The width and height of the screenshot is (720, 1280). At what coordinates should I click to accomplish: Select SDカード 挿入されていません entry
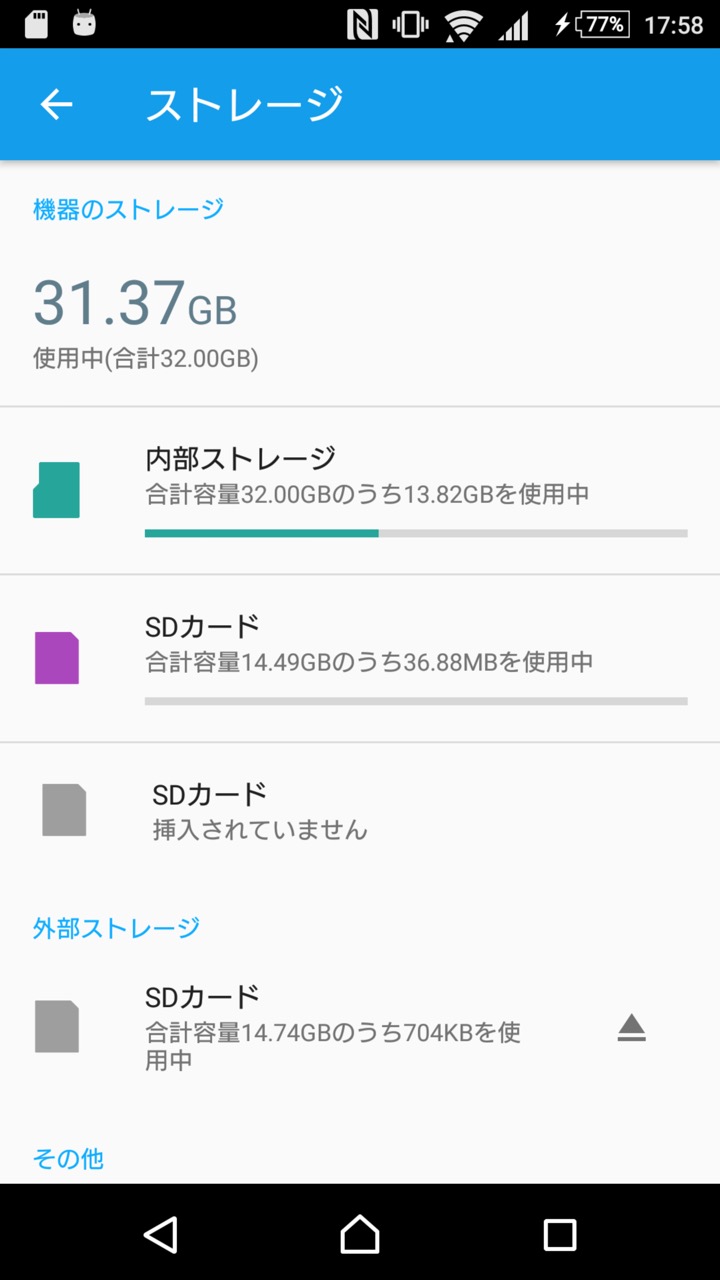[x=360, y=811]
